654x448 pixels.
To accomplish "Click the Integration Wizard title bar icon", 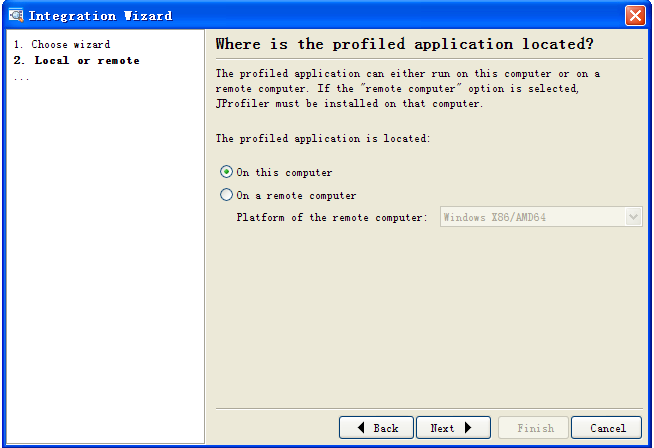I will point(16,15).
